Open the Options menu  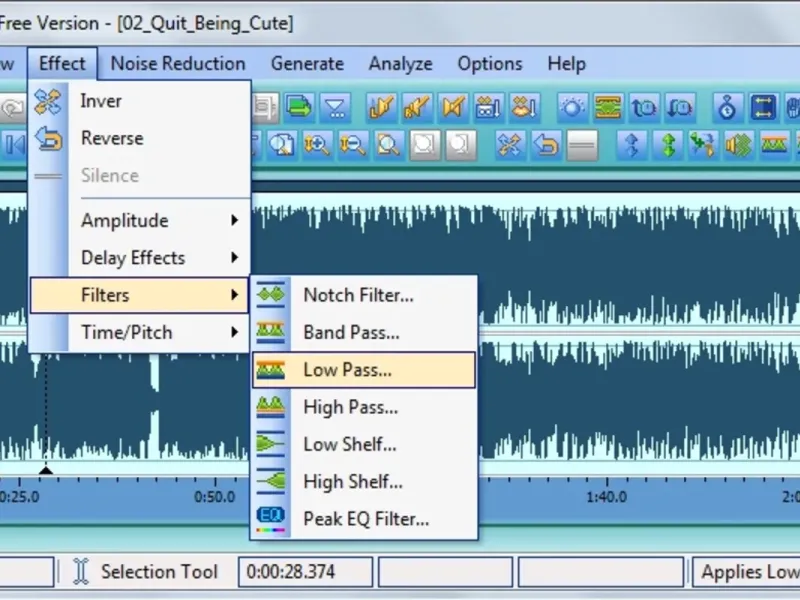coord(490,64)
